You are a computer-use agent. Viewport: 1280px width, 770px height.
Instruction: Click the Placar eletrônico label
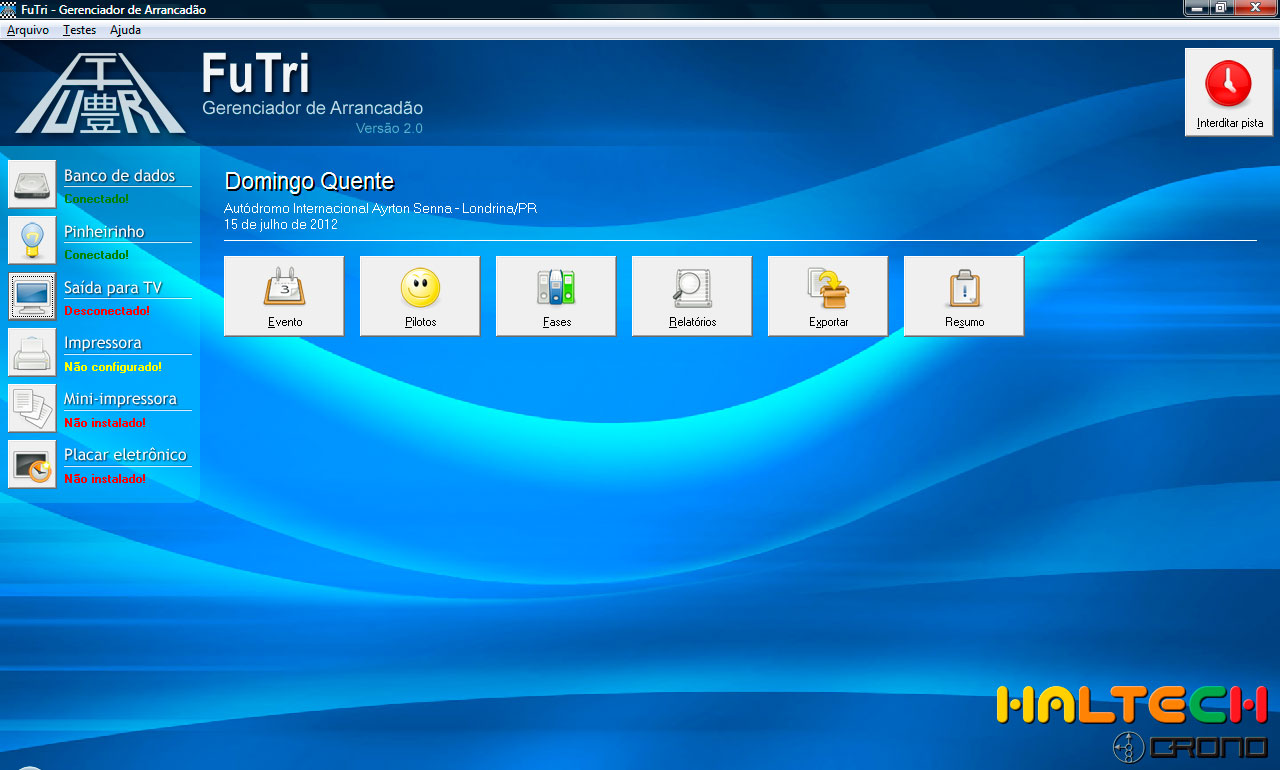[x=125, y=455]
